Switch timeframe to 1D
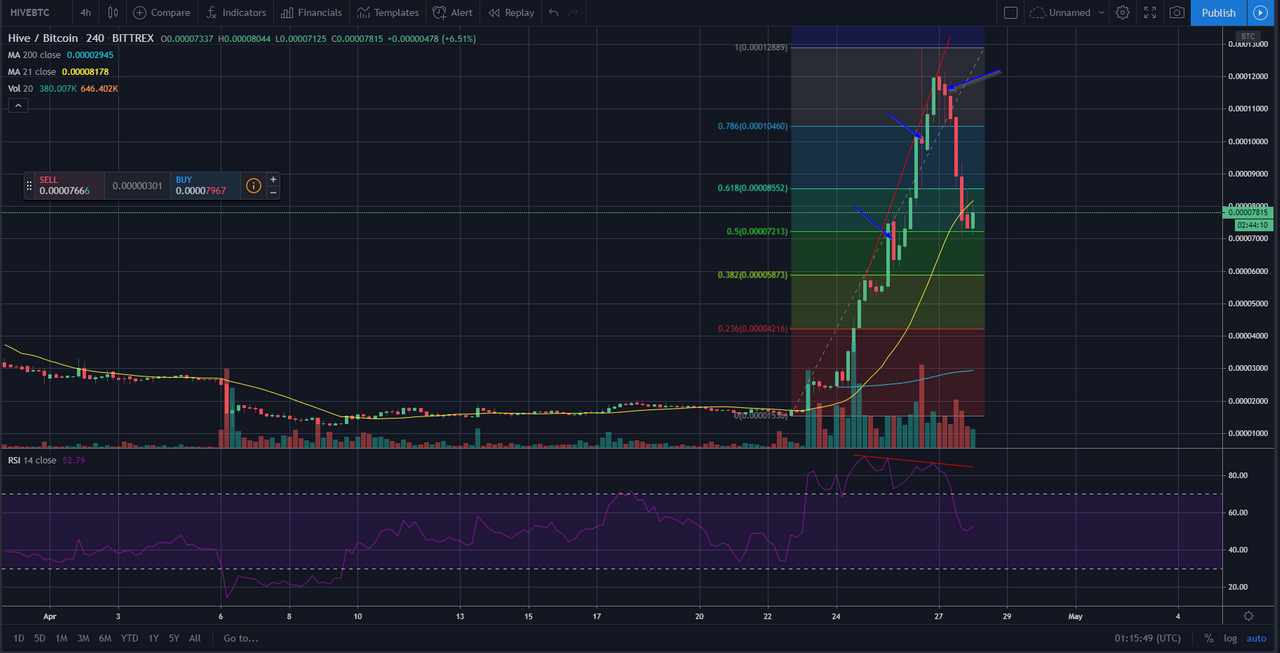Screen dimensions: 1280x653 coord(16,637)
